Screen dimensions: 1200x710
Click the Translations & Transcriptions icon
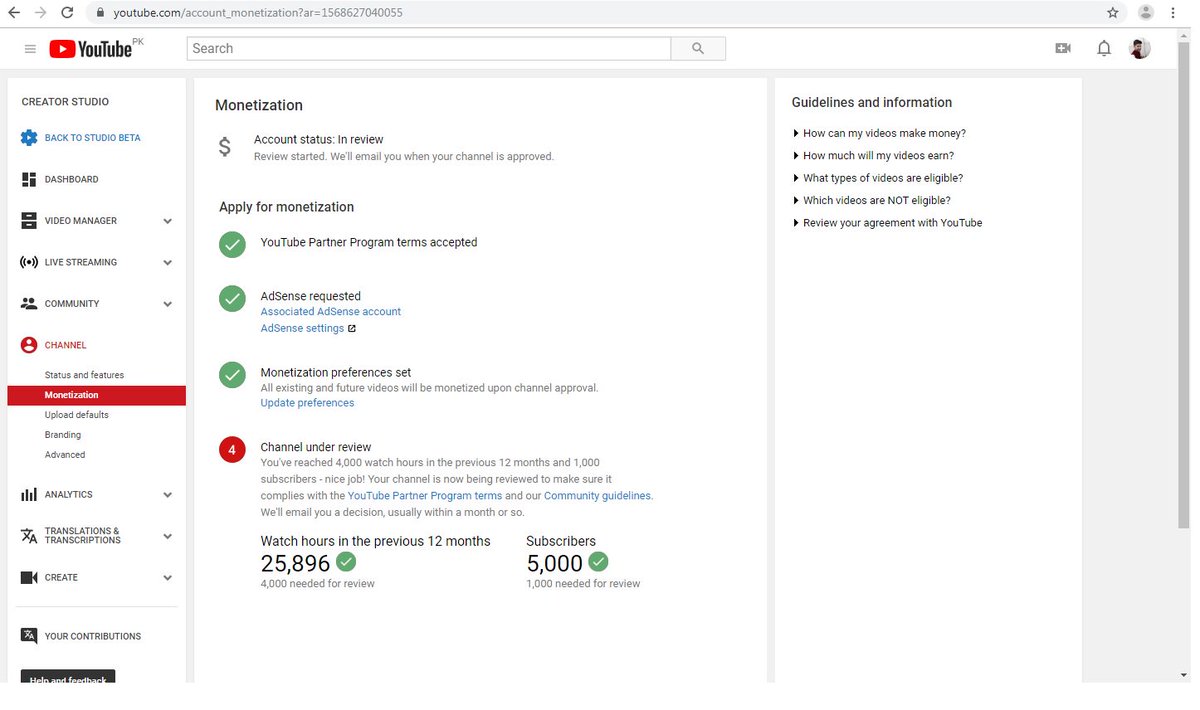(x=29, y=536)
